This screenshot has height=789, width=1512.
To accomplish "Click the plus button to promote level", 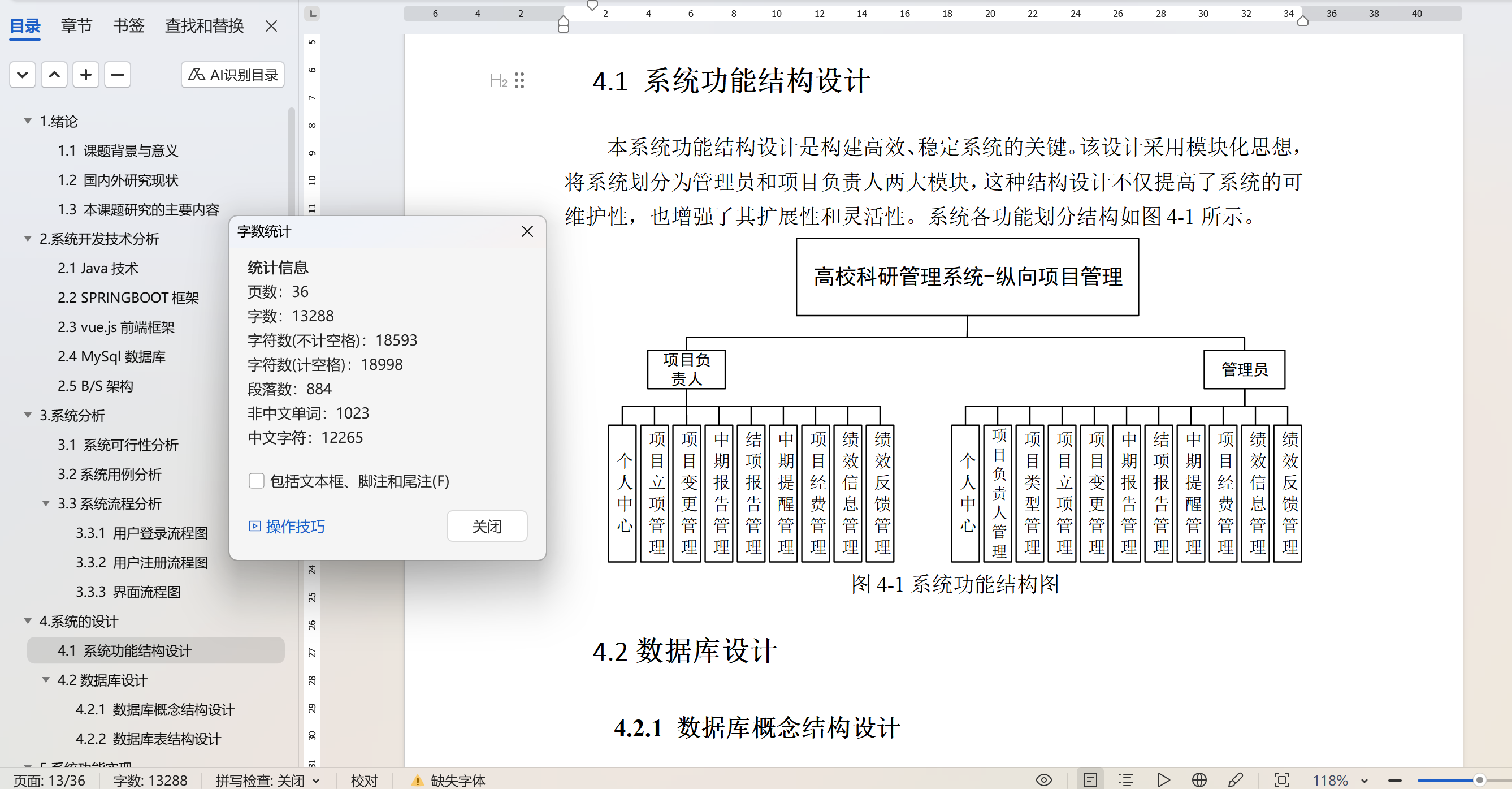I will [86, 75].
